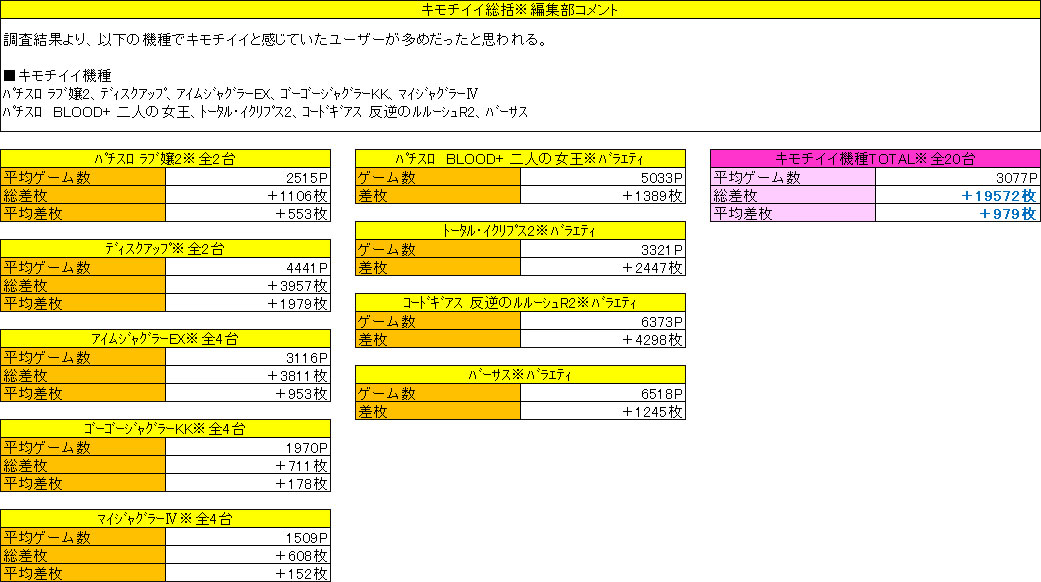Select the BLOOD+ 二人の女王※バラエティ header
The height and width of the screenshot is (582, 1041).
(520, 159)
